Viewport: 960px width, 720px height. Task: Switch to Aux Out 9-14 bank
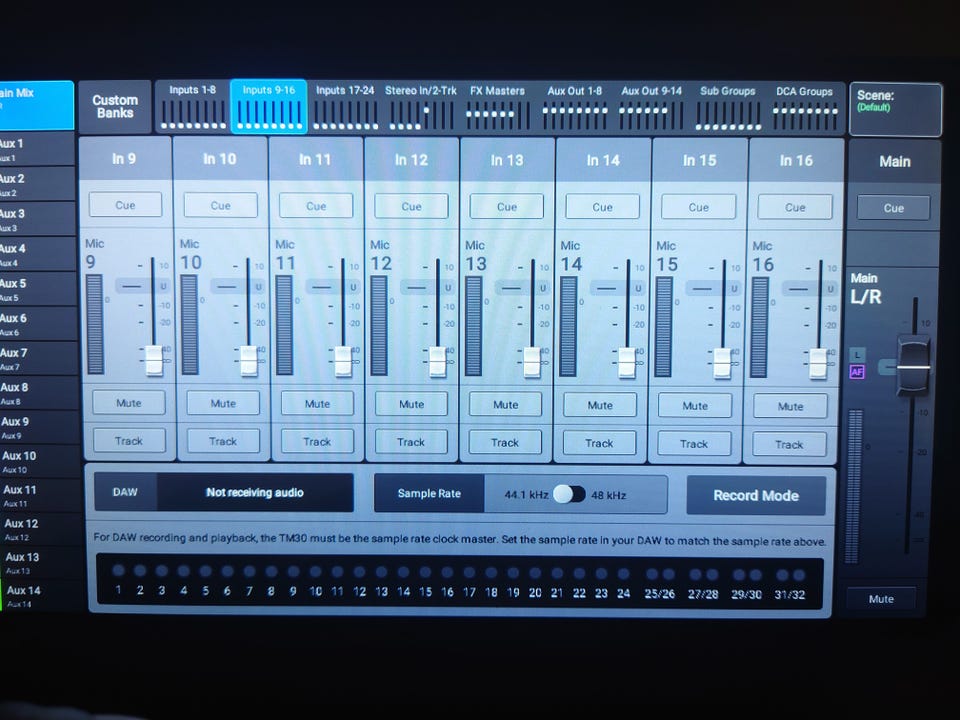click(651, 107)
